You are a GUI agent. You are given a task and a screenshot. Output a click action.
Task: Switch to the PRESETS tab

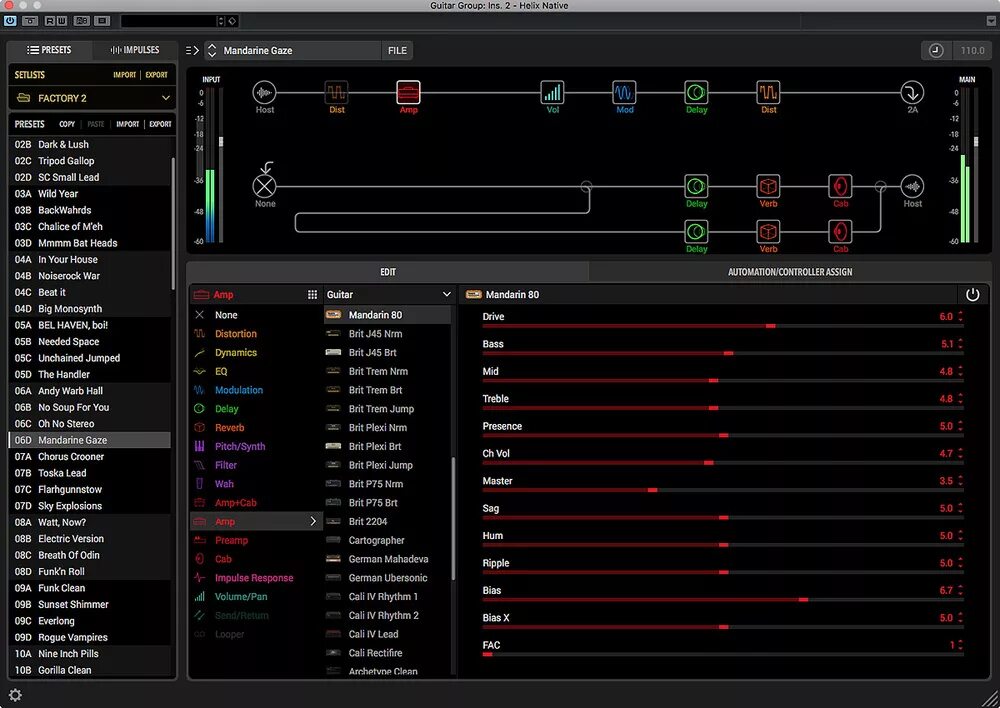(x=50, y=50)
